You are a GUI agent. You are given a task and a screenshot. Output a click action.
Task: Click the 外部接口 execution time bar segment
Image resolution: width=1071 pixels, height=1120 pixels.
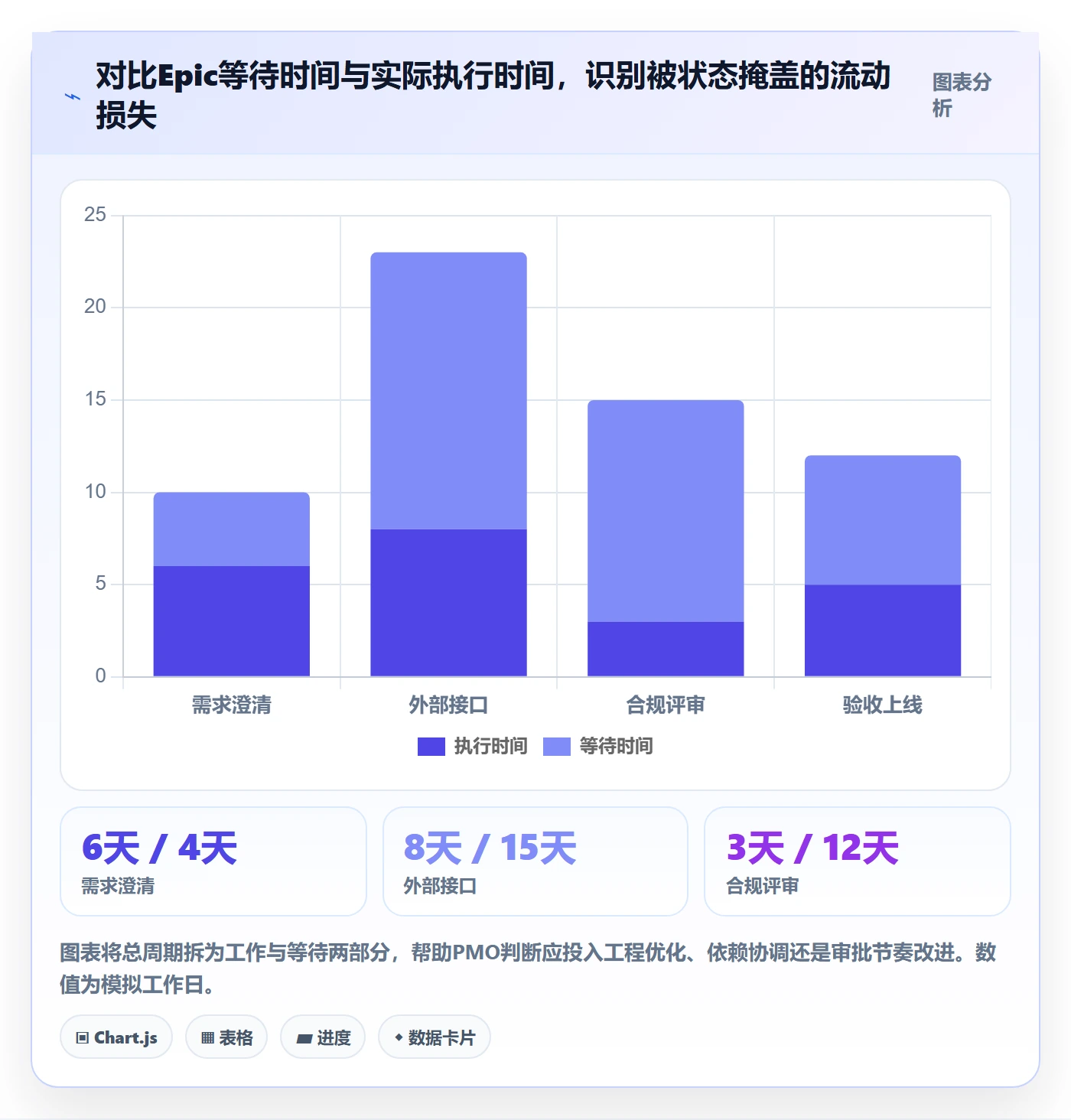[x=449, y=603]
